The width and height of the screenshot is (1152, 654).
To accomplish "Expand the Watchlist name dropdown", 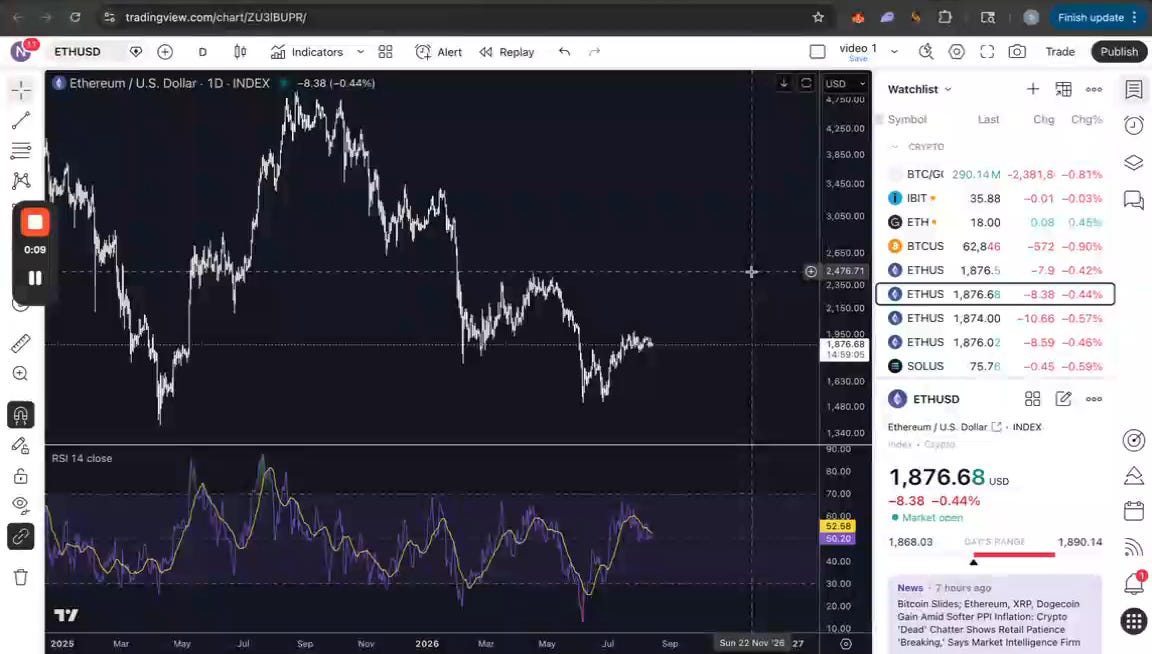I will pyautogui.click(x=920, y=89).
